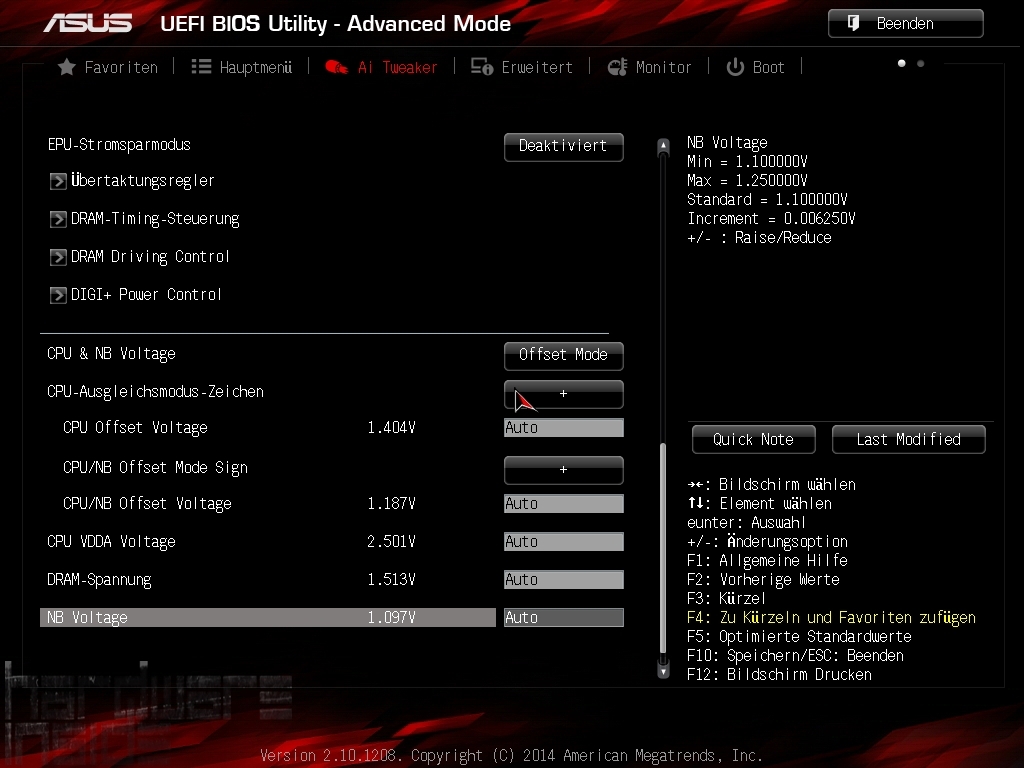
Task: Click the arrow icon beside DRAM-Timing-Steuerung
Action: [x=58, y=219]
